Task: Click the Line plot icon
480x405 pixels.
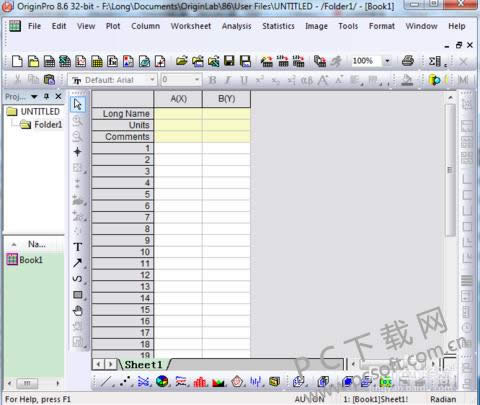Action: pos(106,382)
